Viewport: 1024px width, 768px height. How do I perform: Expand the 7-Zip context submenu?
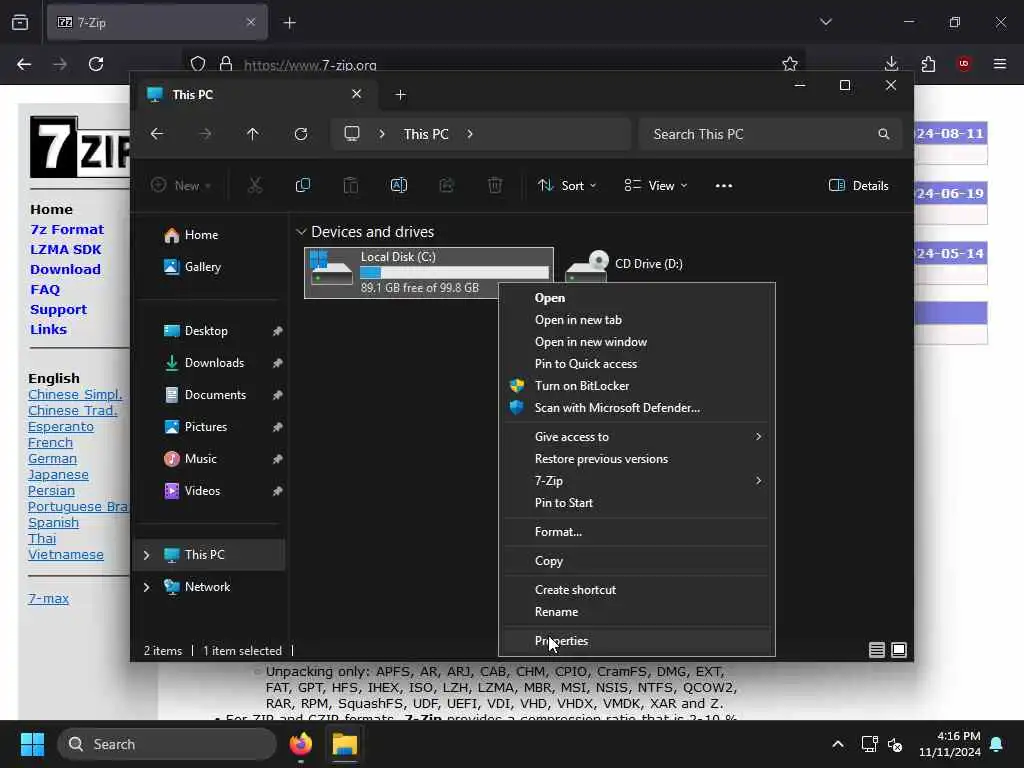pos(758,481)
